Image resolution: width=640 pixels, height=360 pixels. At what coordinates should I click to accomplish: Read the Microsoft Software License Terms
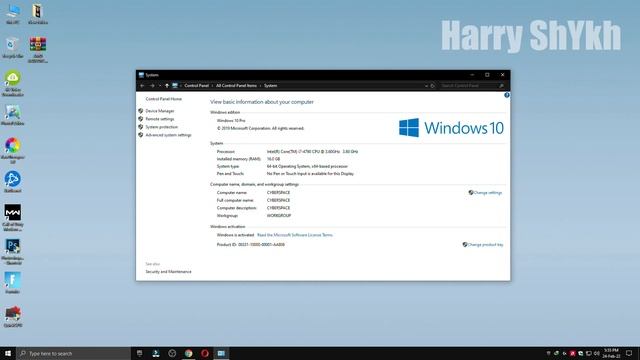(x=295, y=235)
